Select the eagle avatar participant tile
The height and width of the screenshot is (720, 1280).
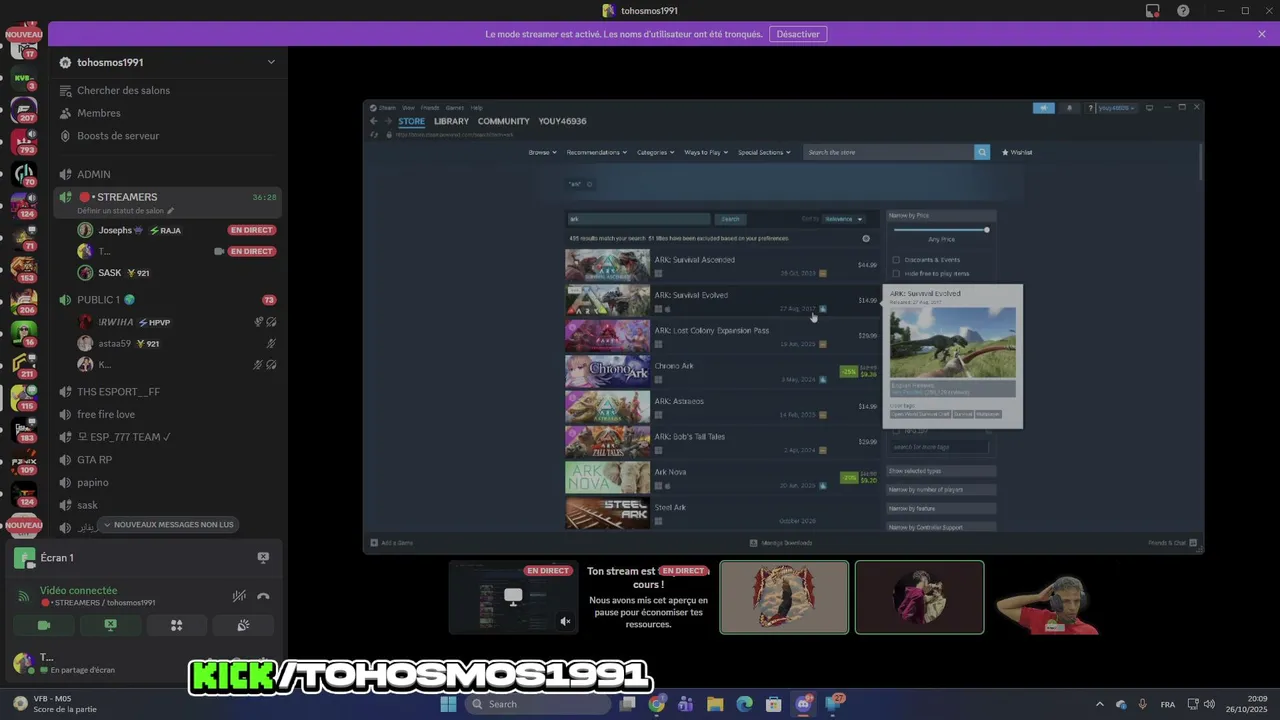[784, 597]
